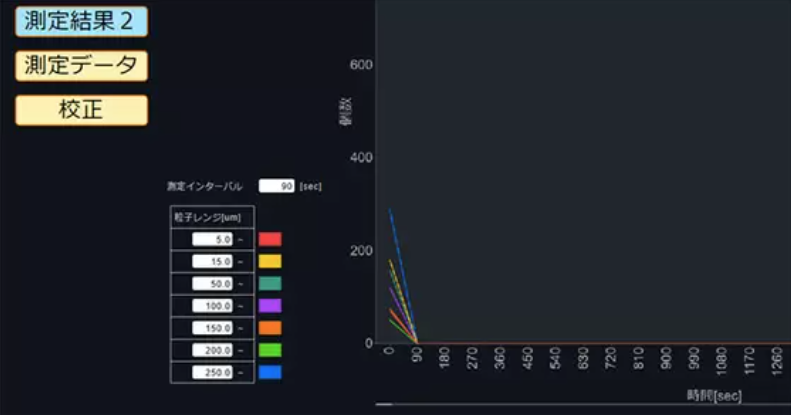
Task: Open the 校正 calibration screen
Action: (81, 110)
